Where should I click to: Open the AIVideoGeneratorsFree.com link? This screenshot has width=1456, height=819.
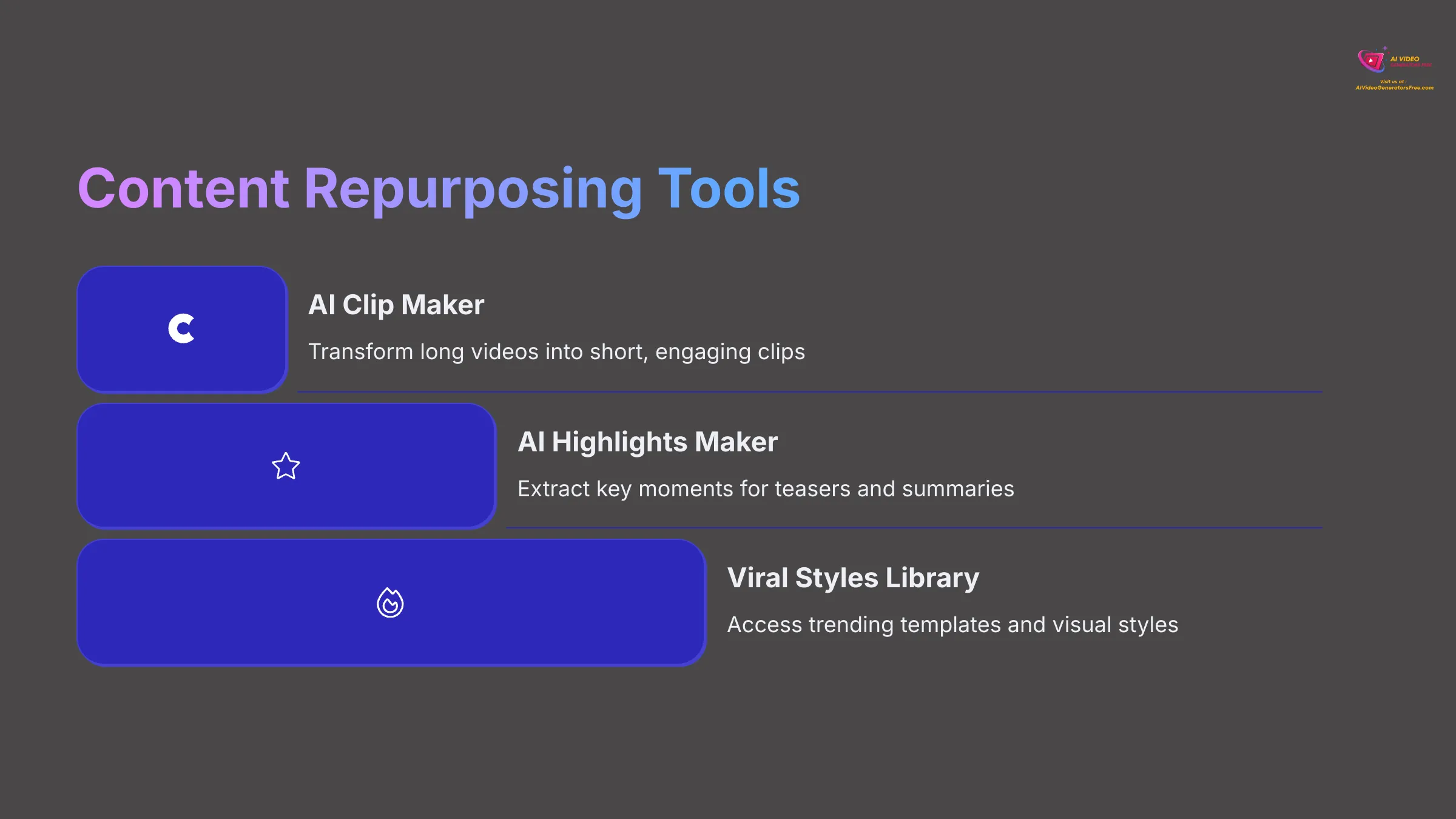1394,88
